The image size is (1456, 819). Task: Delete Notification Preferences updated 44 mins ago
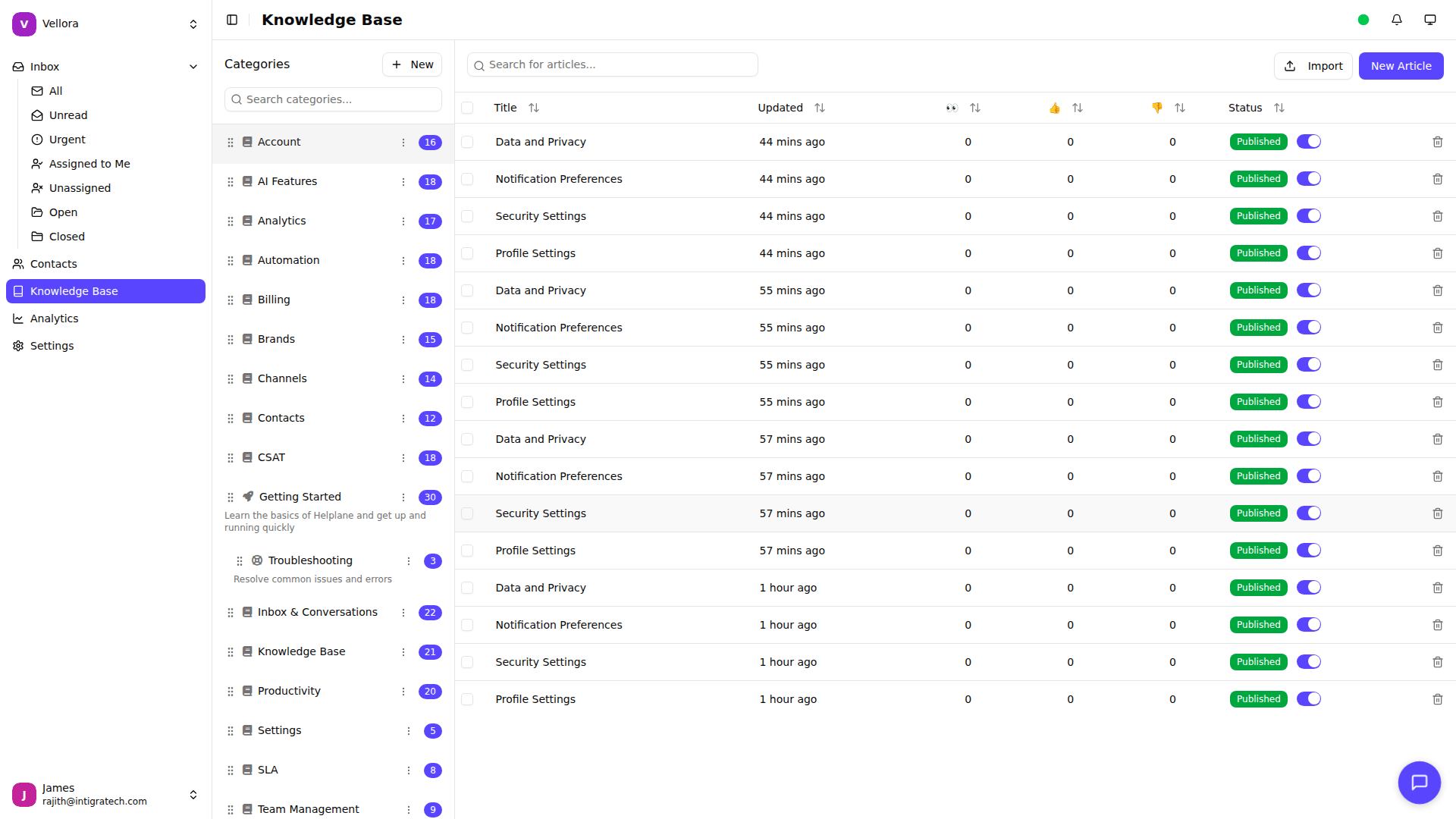pos(1438,179)
